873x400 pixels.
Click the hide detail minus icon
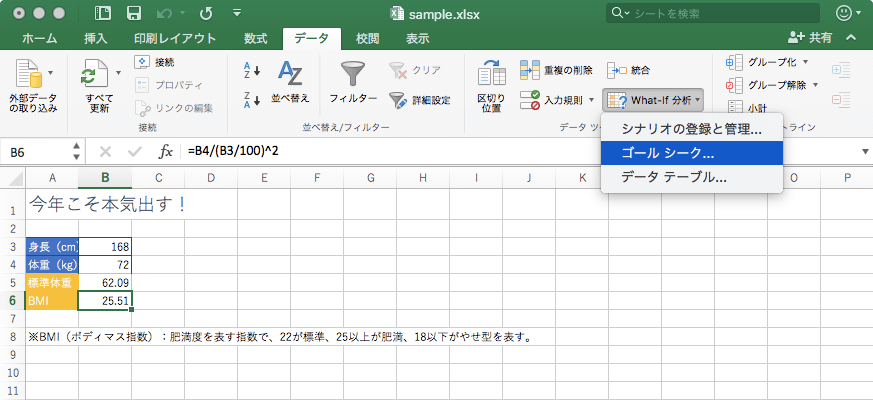841,100
